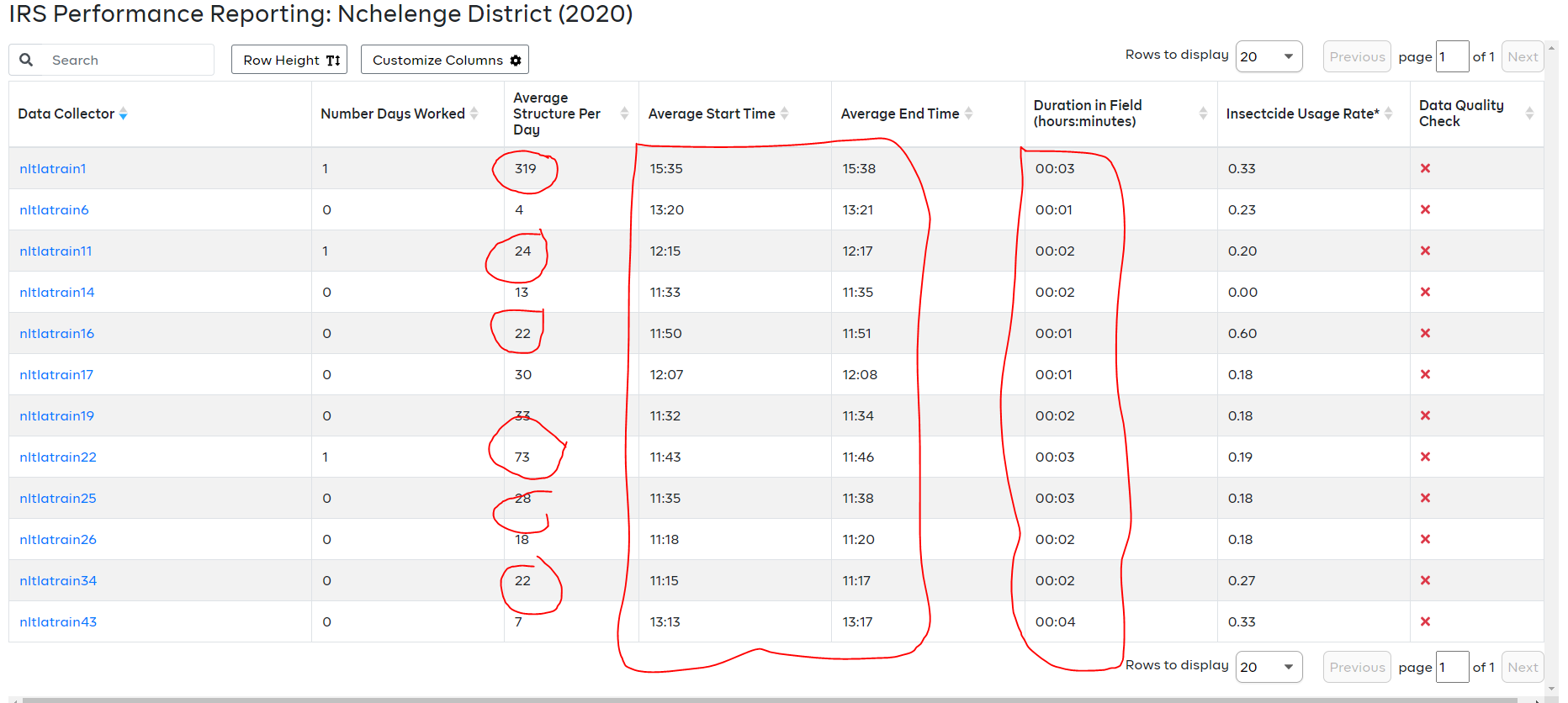Click red X for nltlatrain6 row
The image size is (1568, 703).
[x=1425, y=209]
